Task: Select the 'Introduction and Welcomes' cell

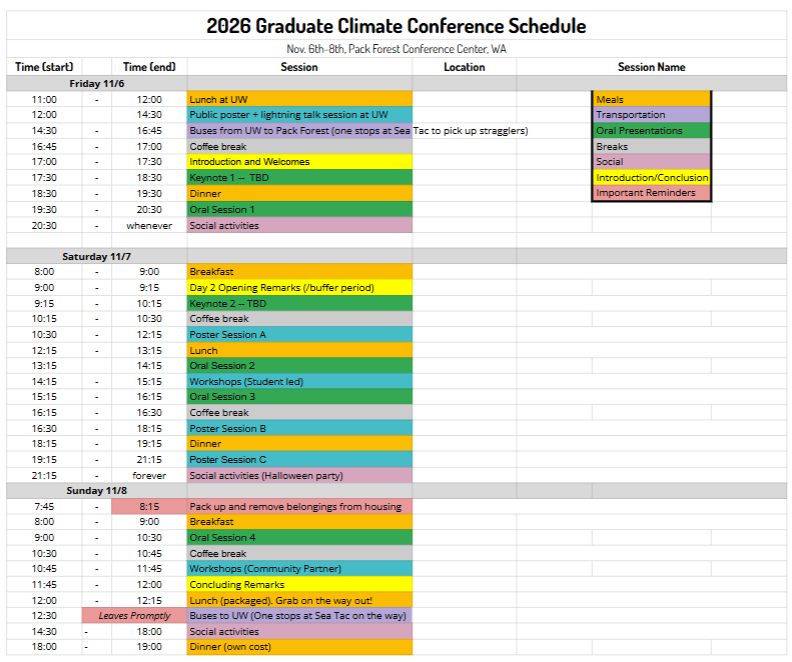Action: pyautogui.click(x=300, y=162)
